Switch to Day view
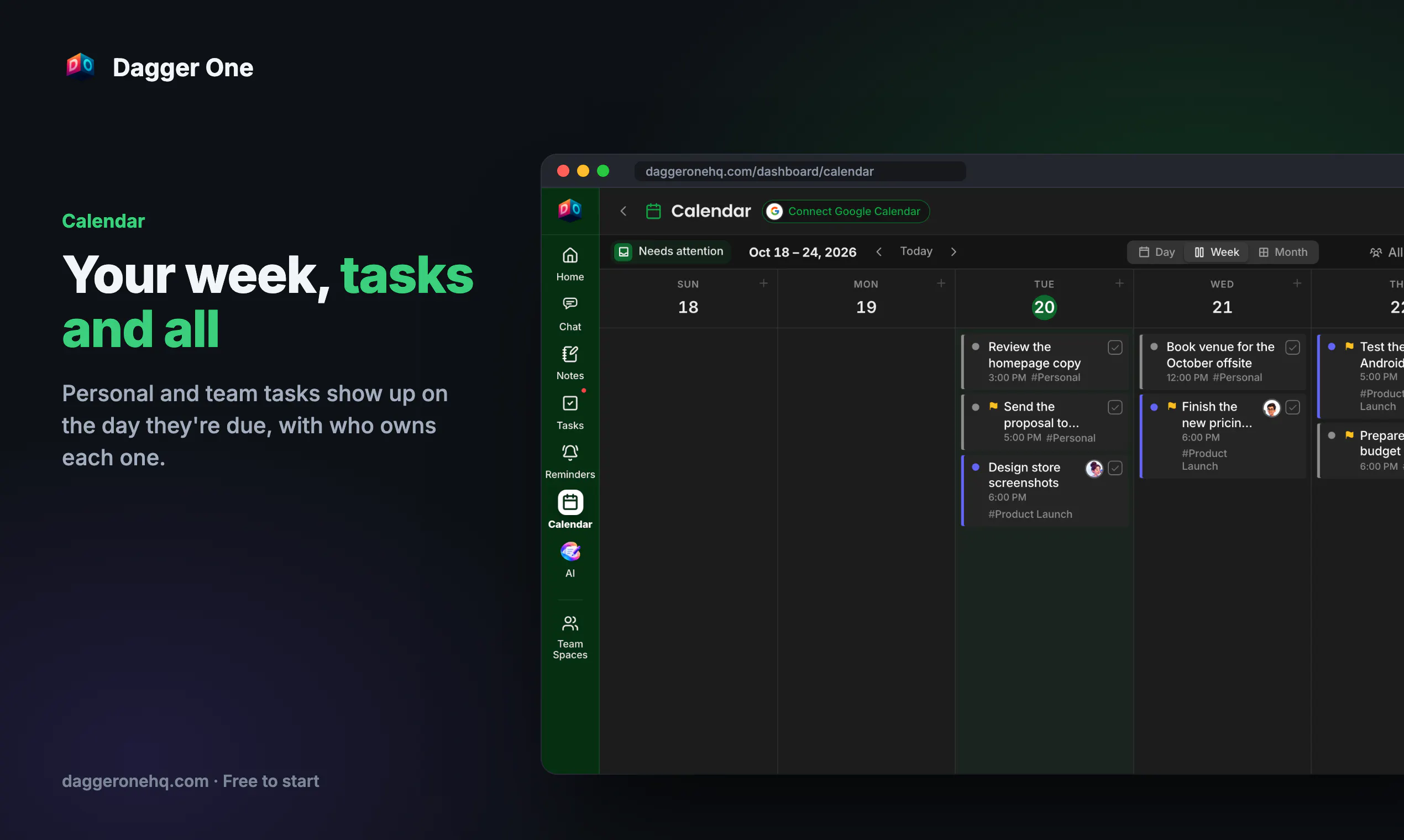This screenshot has width=1404, height=840. click(1156, 253)
